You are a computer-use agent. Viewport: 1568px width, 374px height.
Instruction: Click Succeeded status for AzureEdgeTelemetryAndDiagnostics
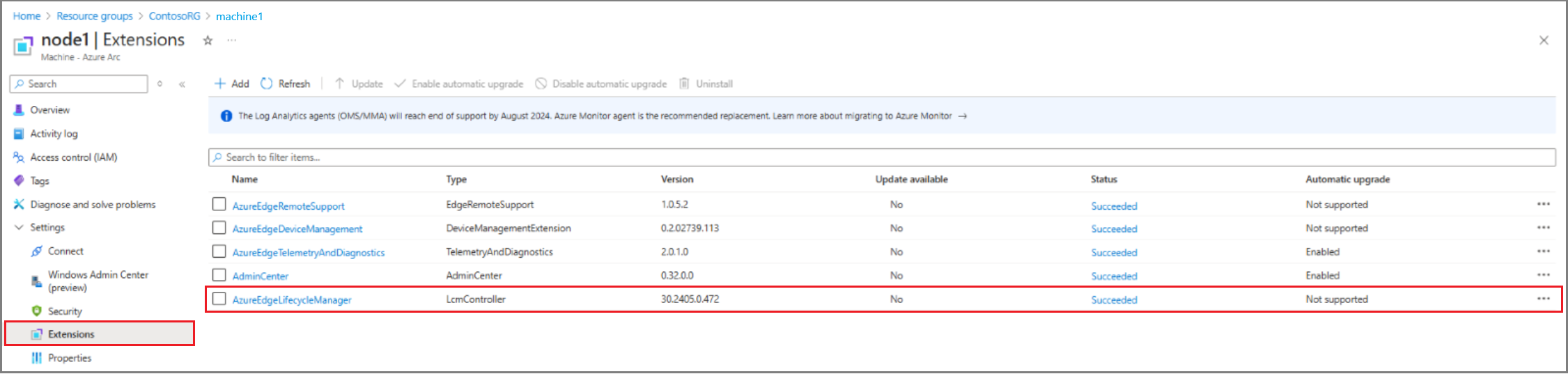pyautogui.click(x=1114, y=253)
